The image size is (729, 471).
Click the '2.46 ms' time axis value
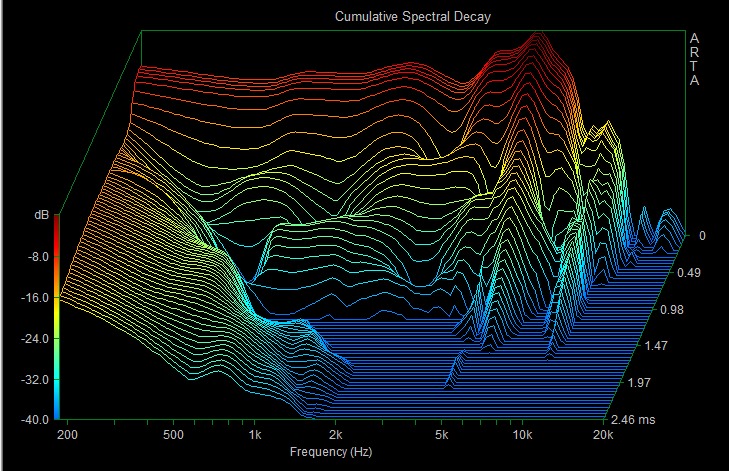633,419
